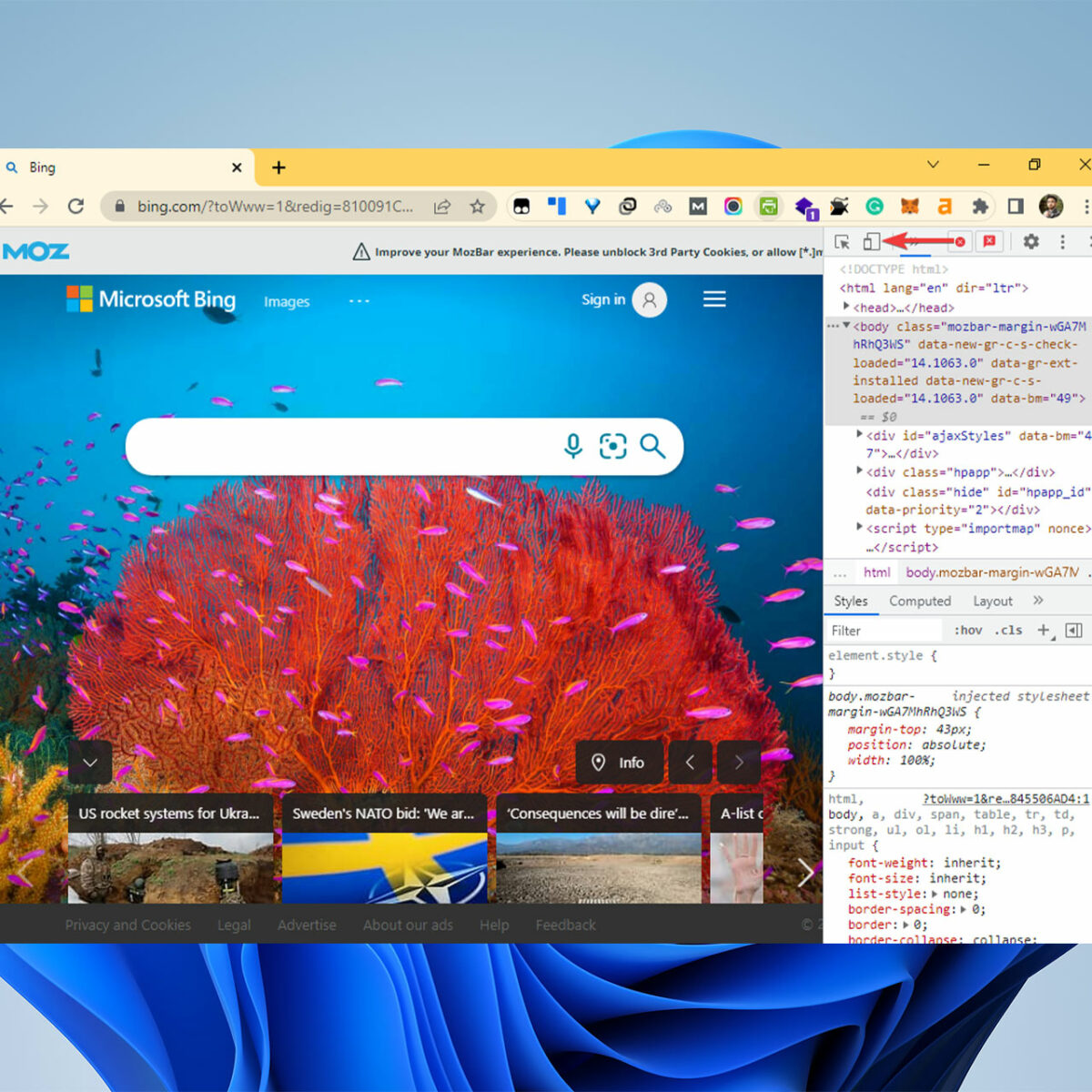Open Privacy and Cookies footer link

pyautogui.click(x=128, y=925)
